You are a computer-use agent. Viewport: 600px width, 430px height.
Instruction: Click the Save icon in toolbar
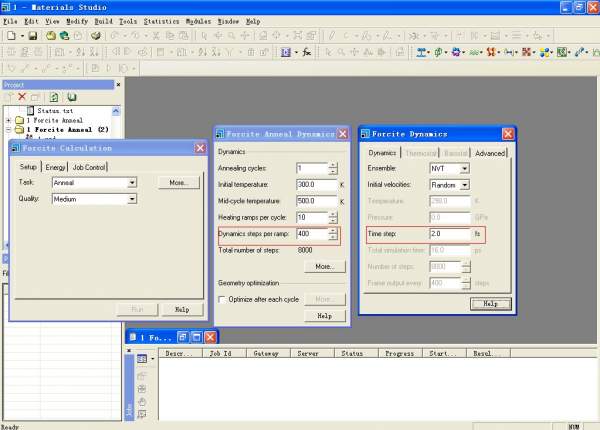[x=34, y=36]
